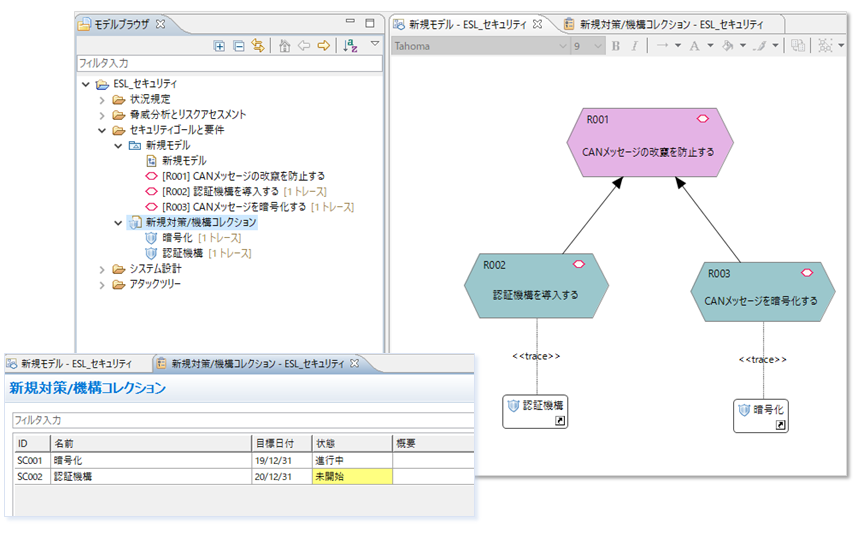Image resolution: width=862 pixels, height=544 pixels.
Task: Click the Back arrow in model browser
Action: [x=304, y=46]
